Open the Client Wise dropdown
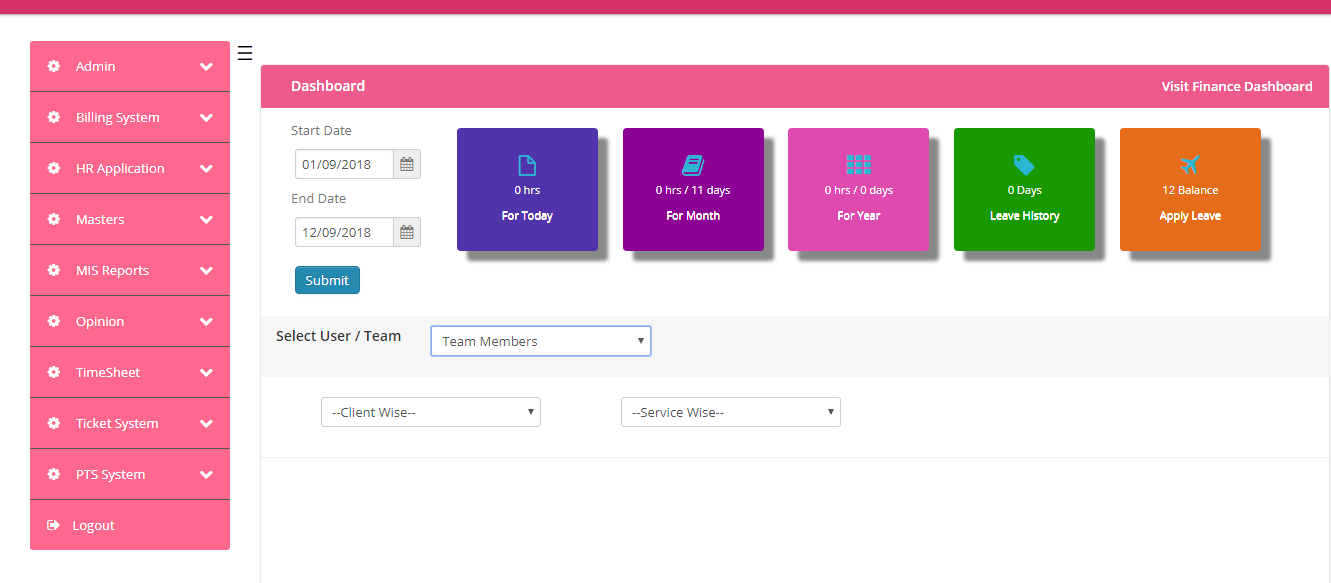Viewport: 1331px width, 583px height. [x=430, y=412]
